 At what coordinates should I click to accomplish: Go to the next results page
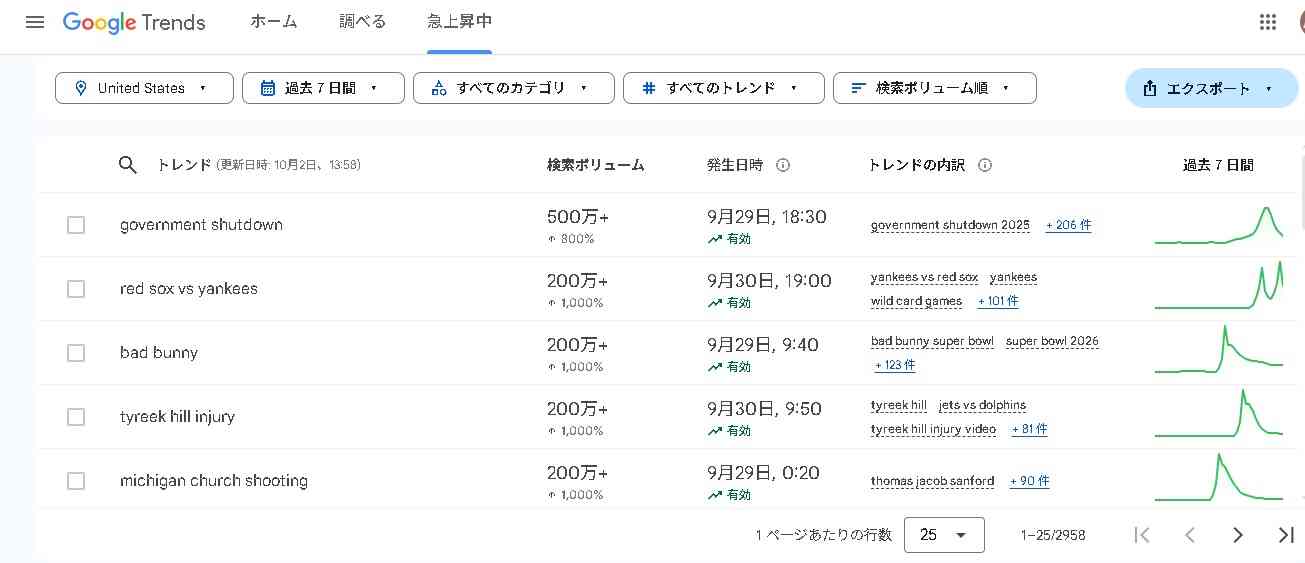pos(1238,535)
